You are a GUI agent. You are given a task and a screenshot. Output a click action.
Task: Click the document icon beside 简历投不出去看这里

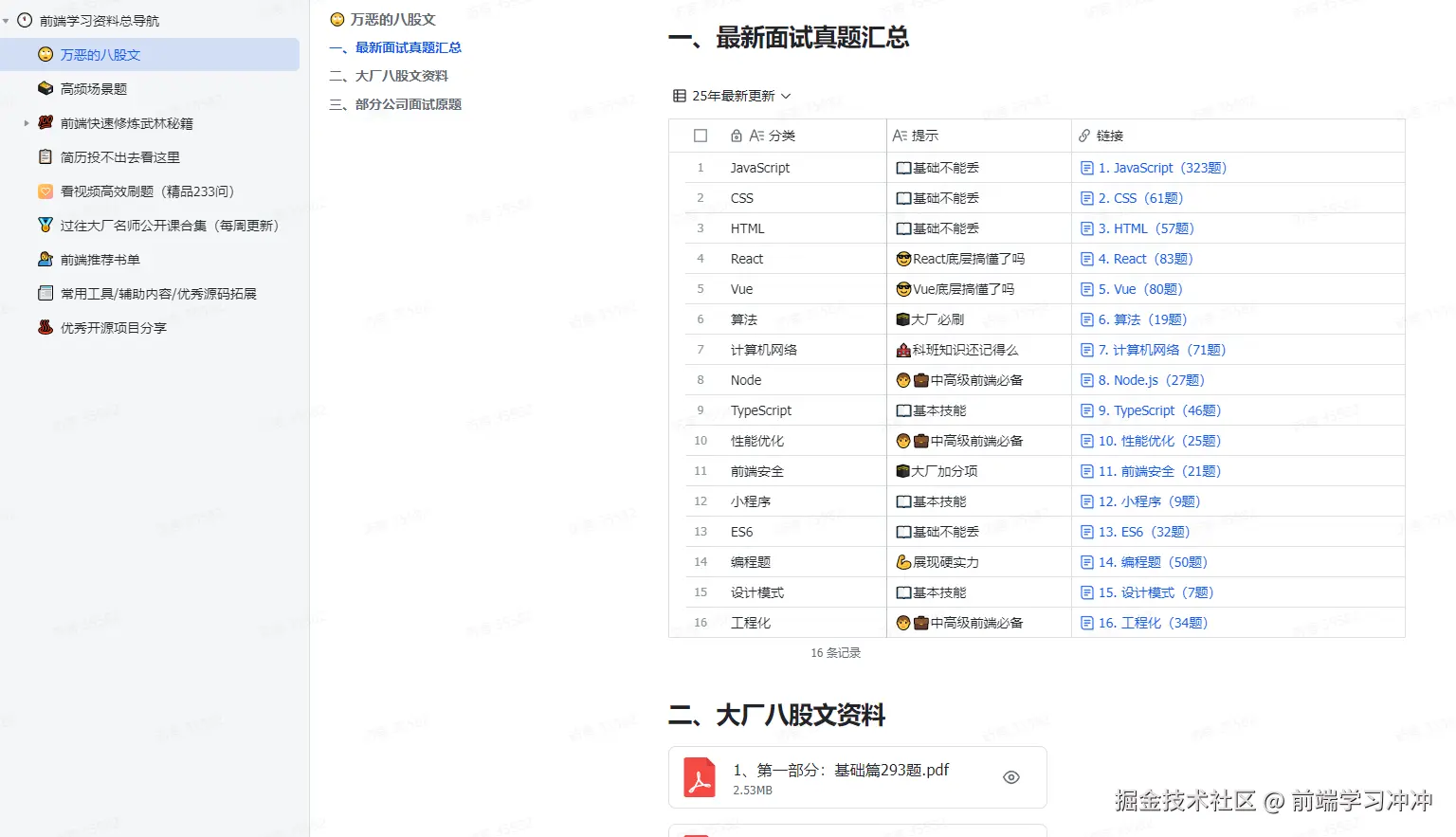point(45,156)
